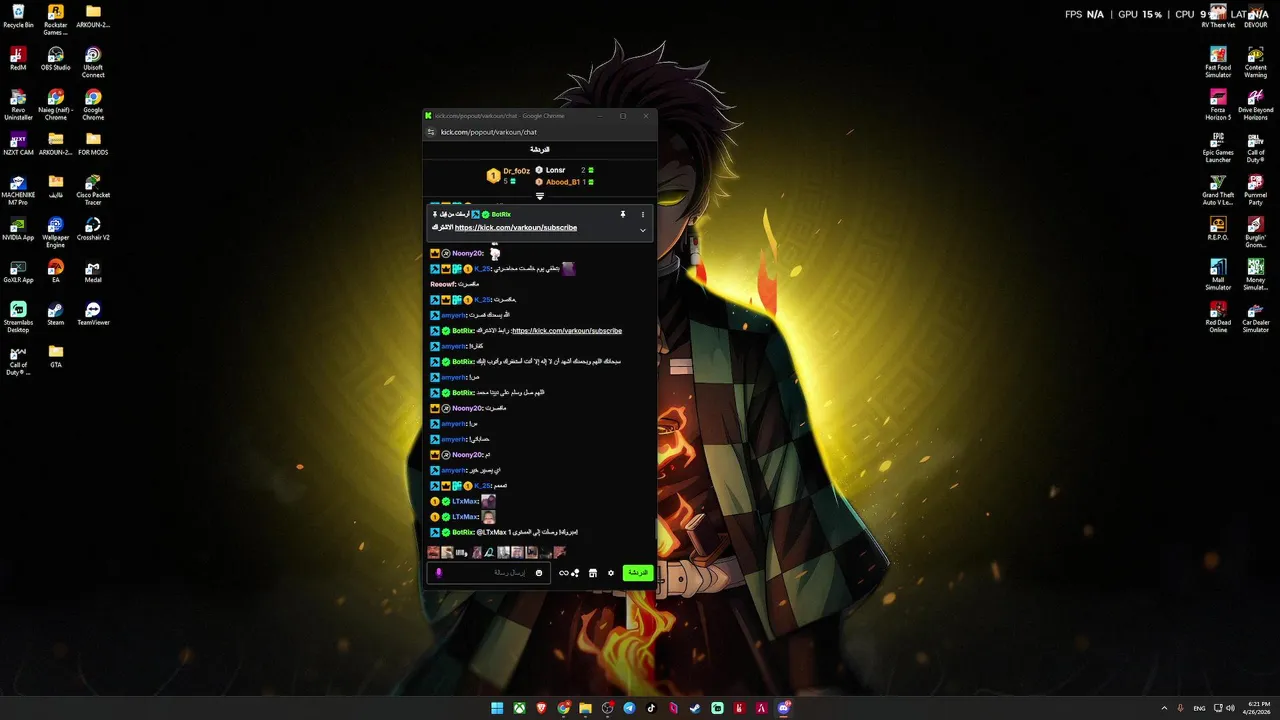Image resolution: width=1280 pixels, height=720 pixels.
Task: Select Abood_B1 on the leaderboard
Action: (x=563, y=182)
